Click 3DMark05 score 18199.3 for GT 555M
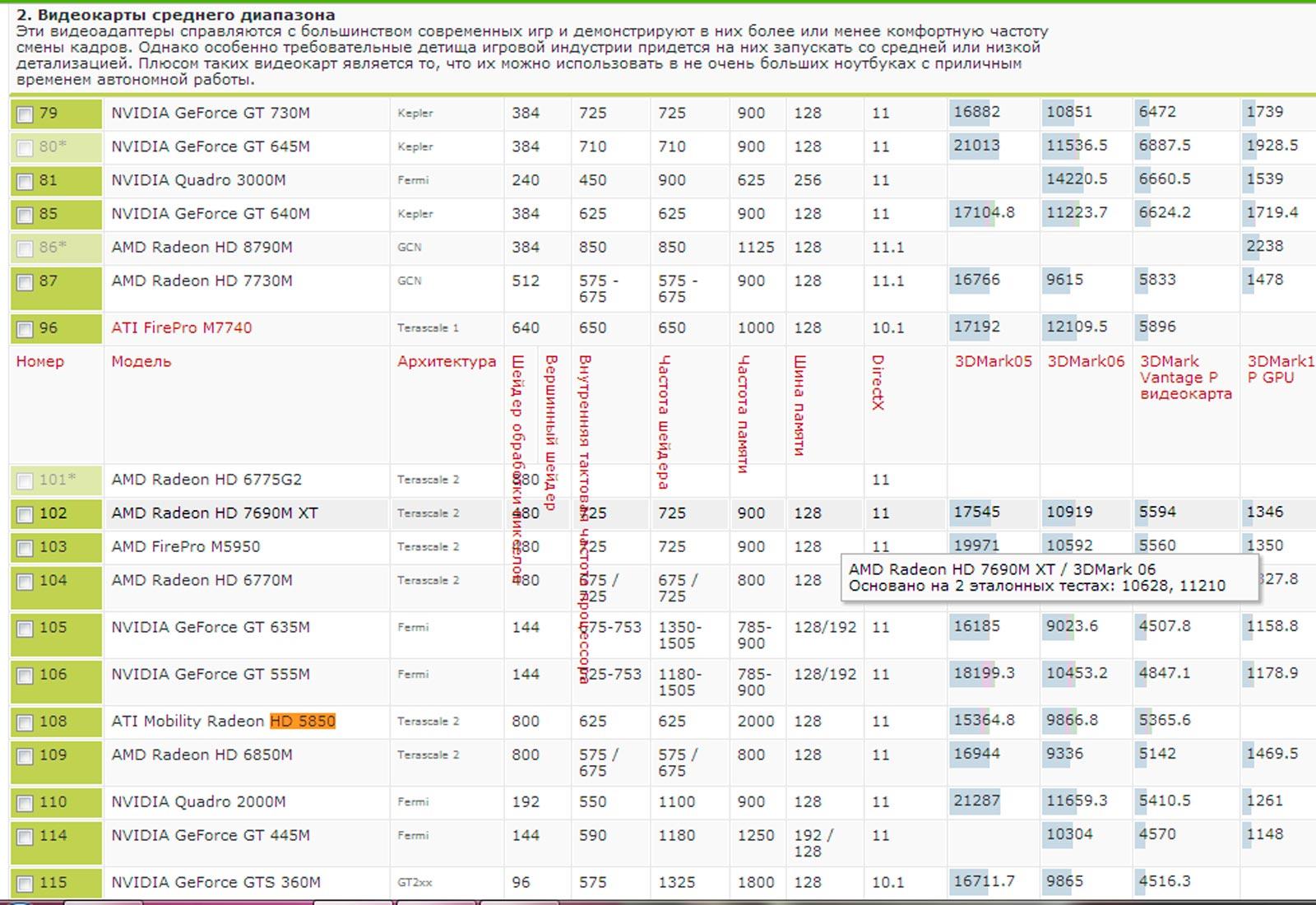1316x905 pixels. (984, 673)
